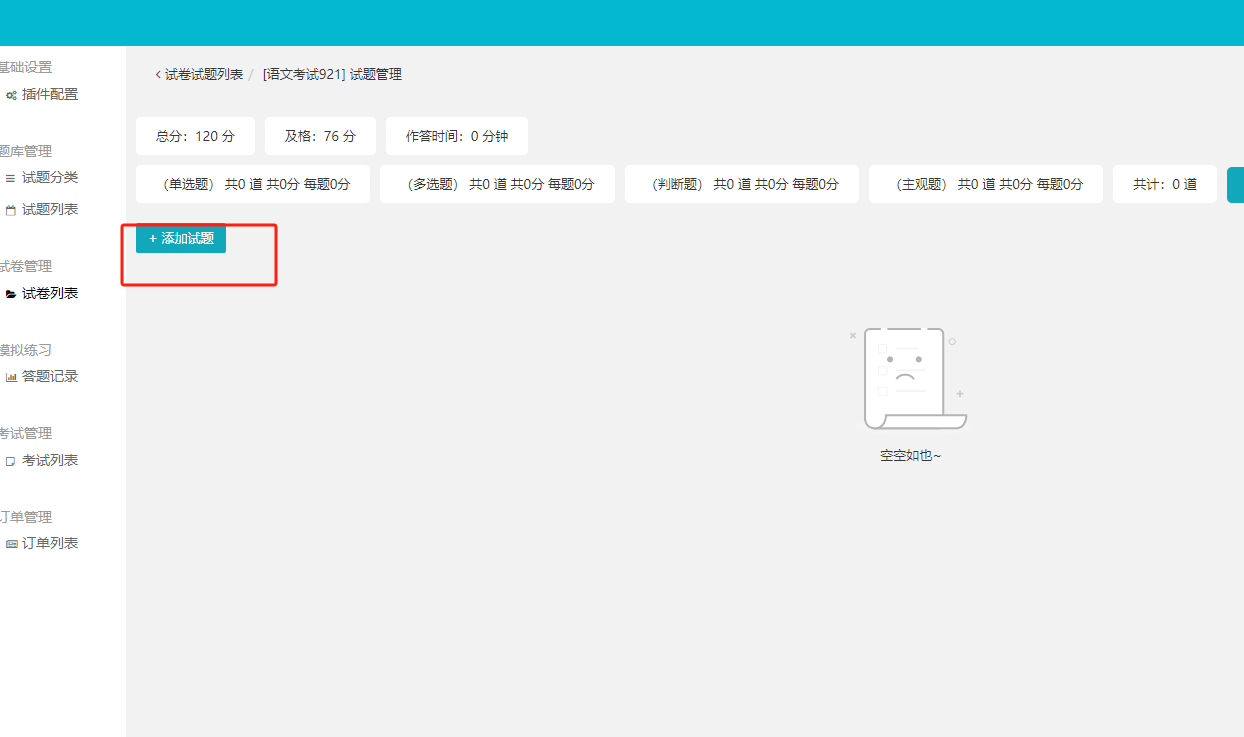Image resolution: width=1244 pixels, height=737 pixels.
Task: Open 考试列表 in the sidebar
Action: pyautogui.click(x=50, y=460)
